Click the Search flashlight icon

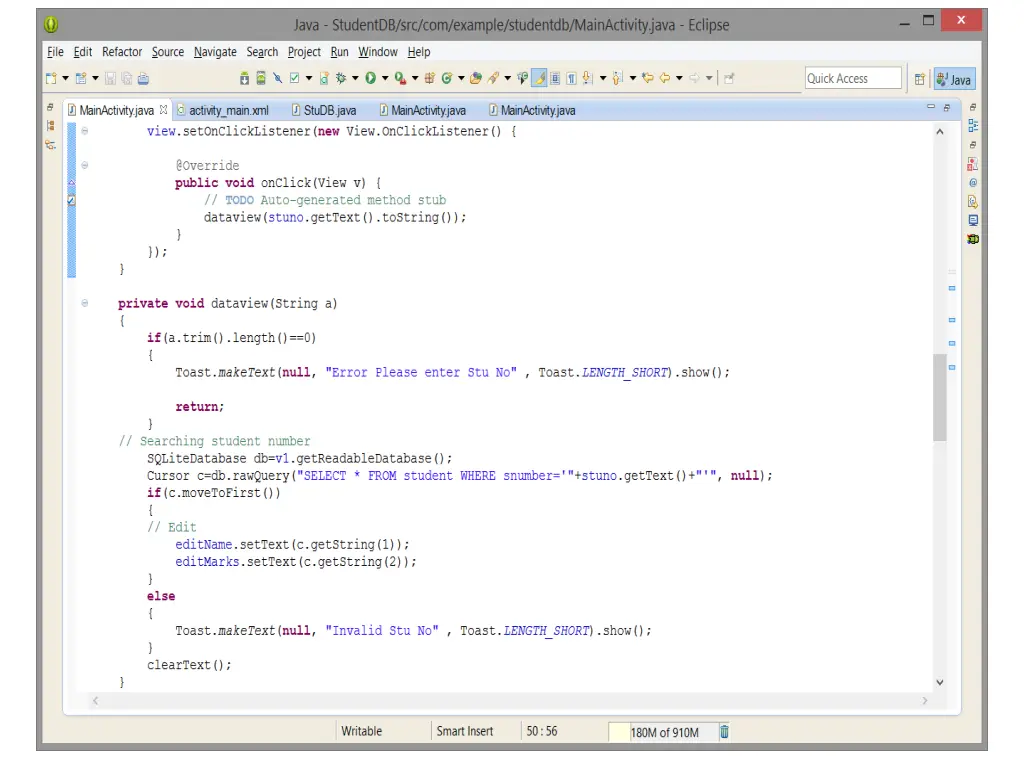click(x=493, y=78)
